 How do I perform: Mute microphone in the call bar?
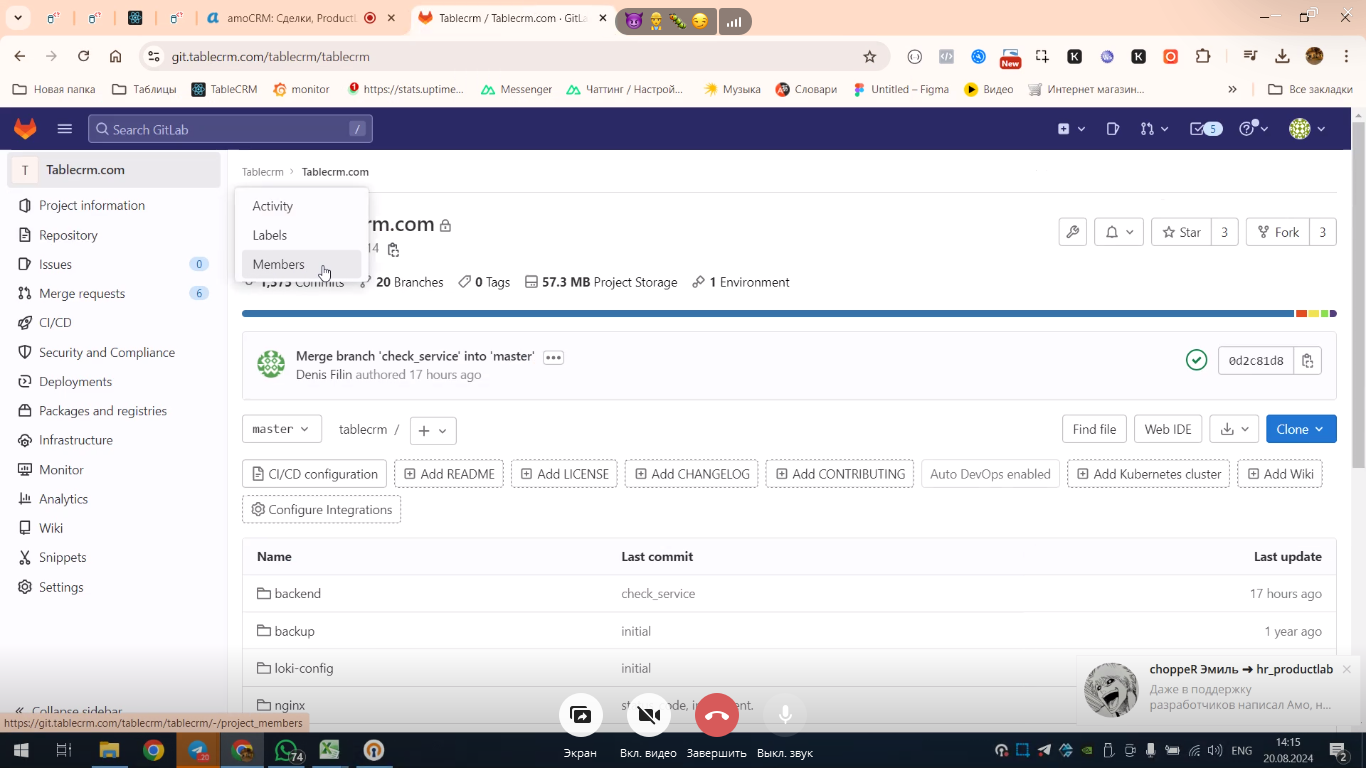[x=785, y=715]
